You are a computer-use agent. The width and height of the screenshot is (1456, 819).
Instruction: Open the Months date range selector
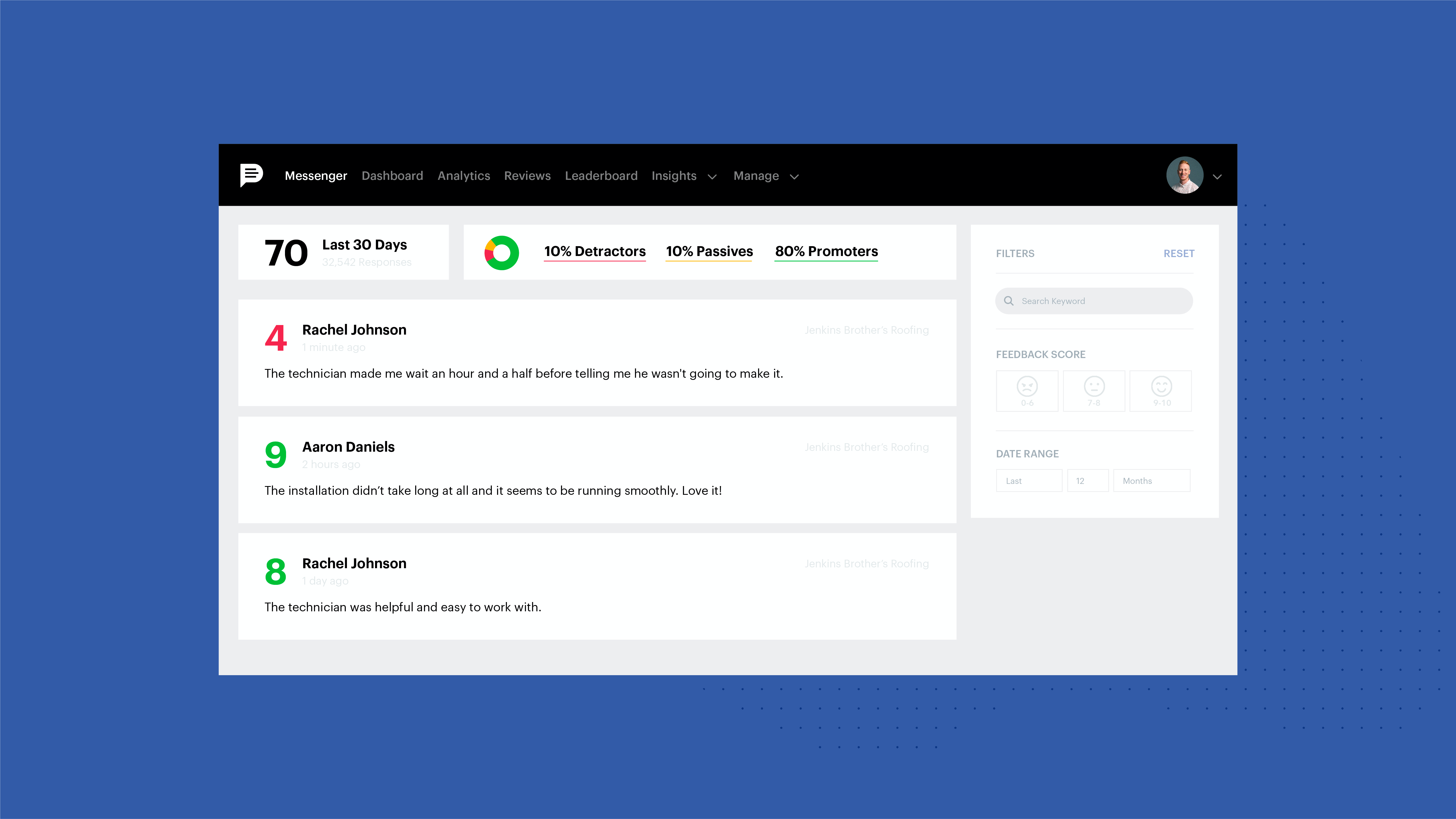pyautogui.click(x=1151, y=480)
